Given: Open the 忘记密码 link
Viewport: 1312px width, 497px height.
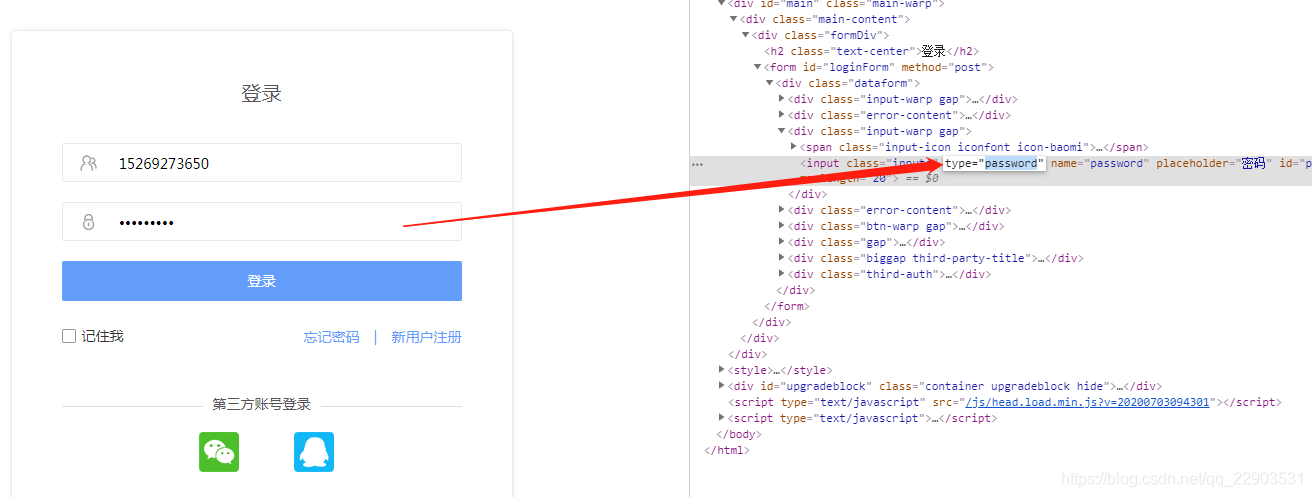Looking at the screenshot, I should coord(331,337).
